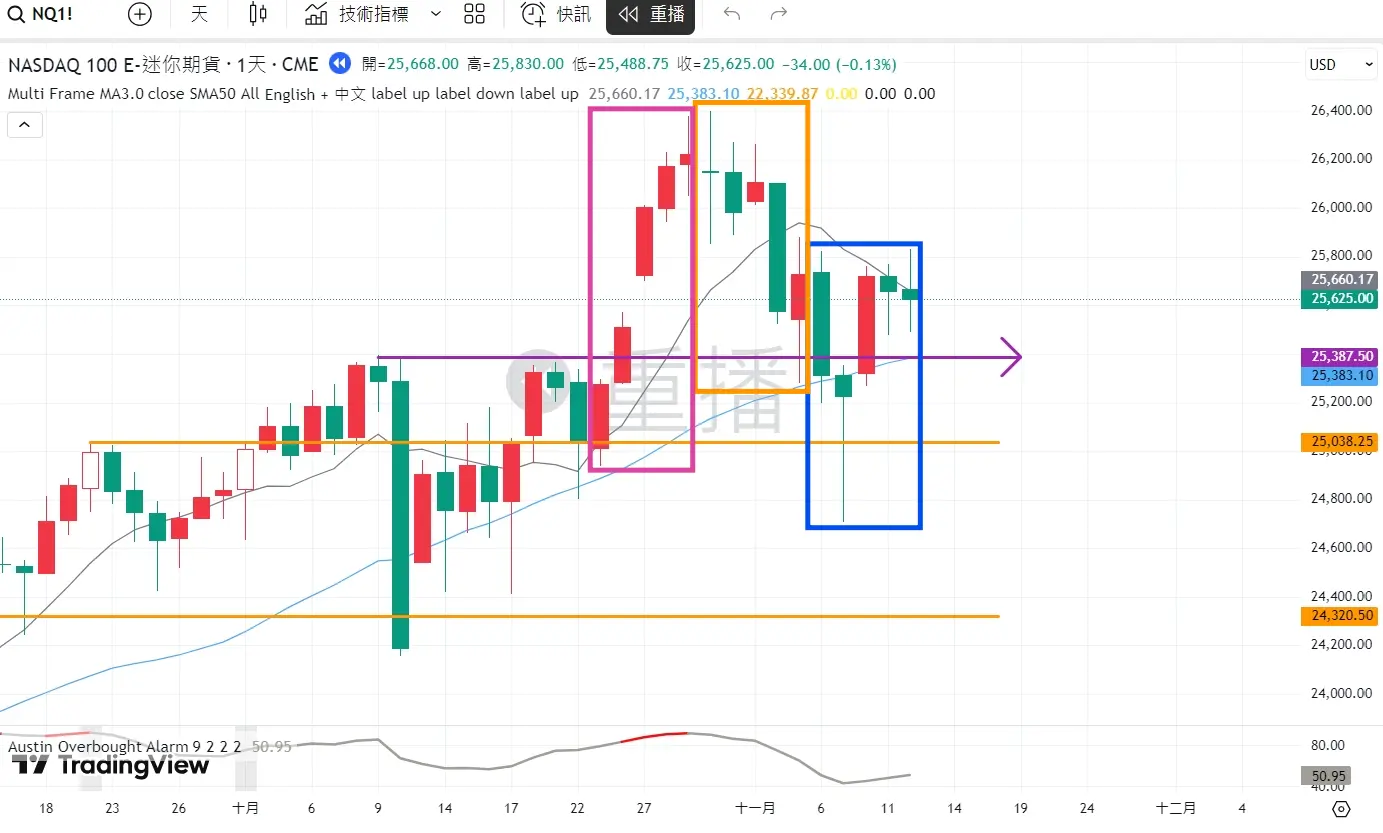Collapse the indicator legend with chevron
The width and height of the screenshot is (1383, 833).
24,125
